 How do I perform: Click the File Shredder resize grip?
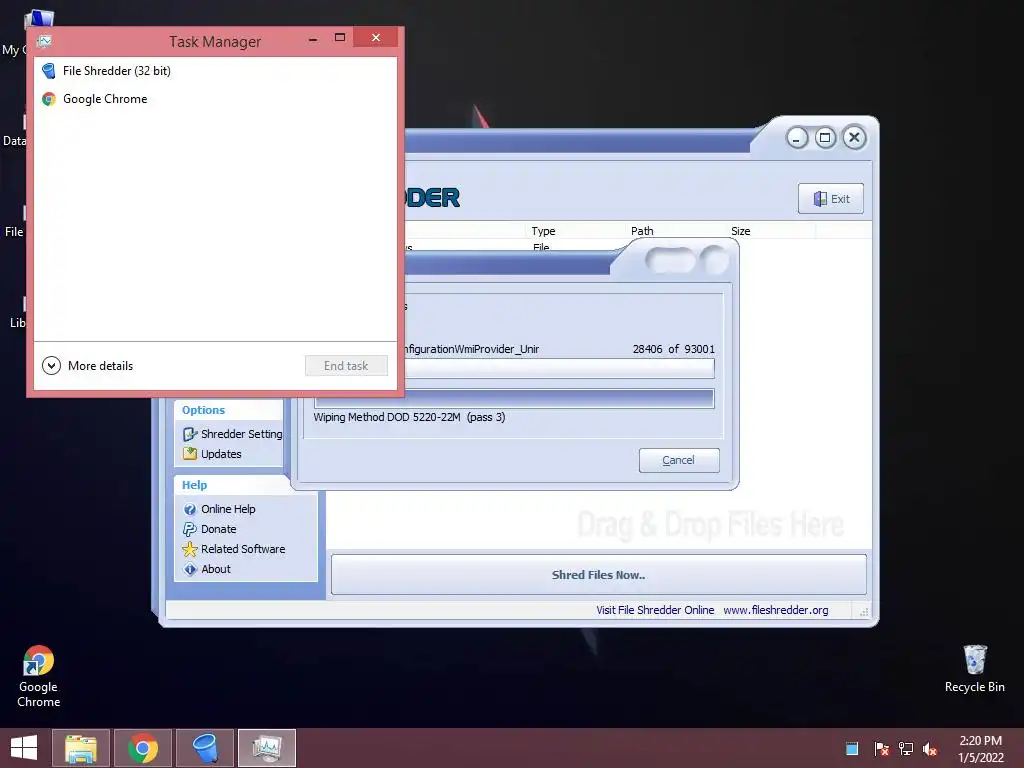pyautogui.click(x=863, y=612)
